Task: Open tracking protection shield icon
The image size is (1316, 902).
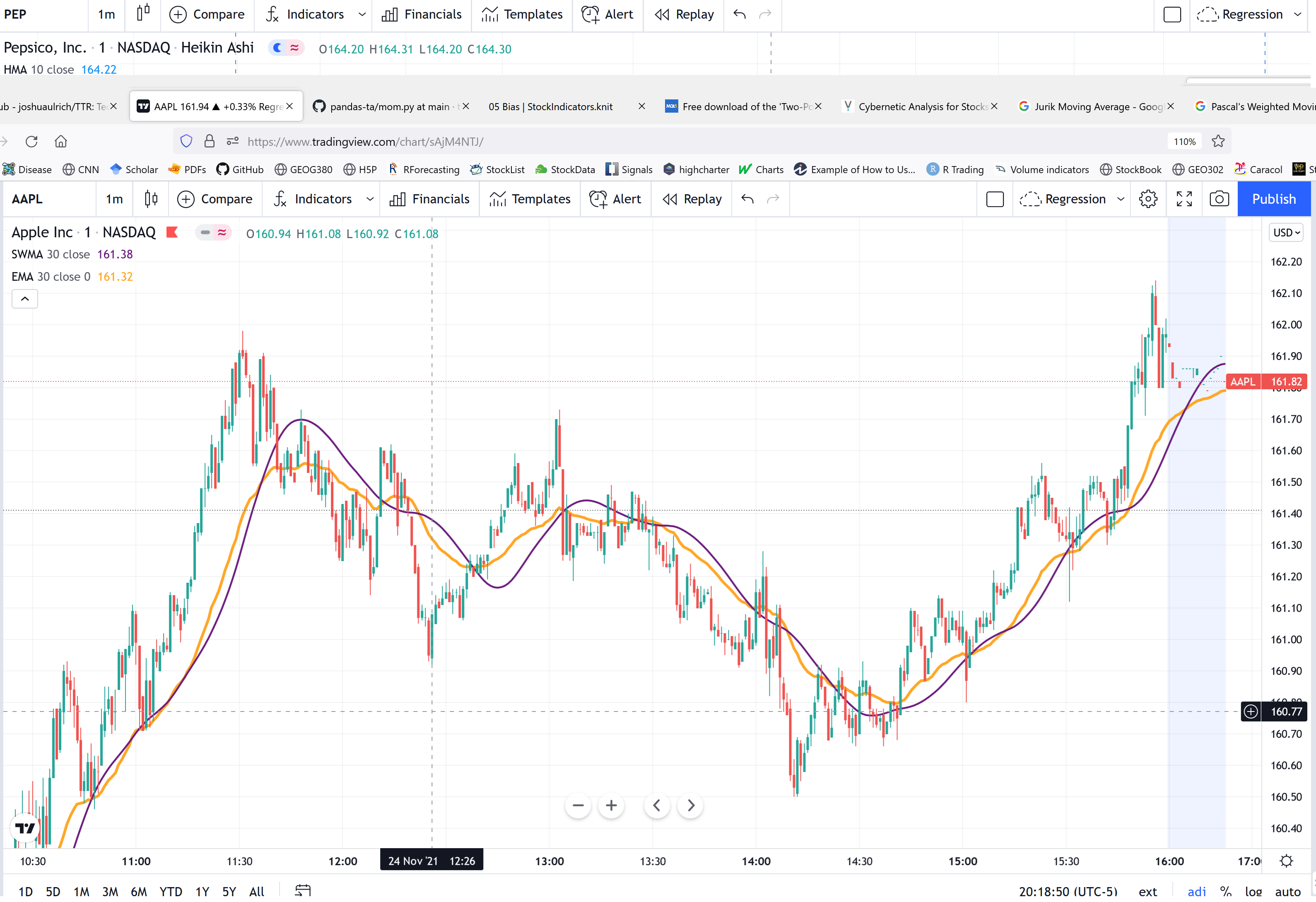Action: pos(186,142)
